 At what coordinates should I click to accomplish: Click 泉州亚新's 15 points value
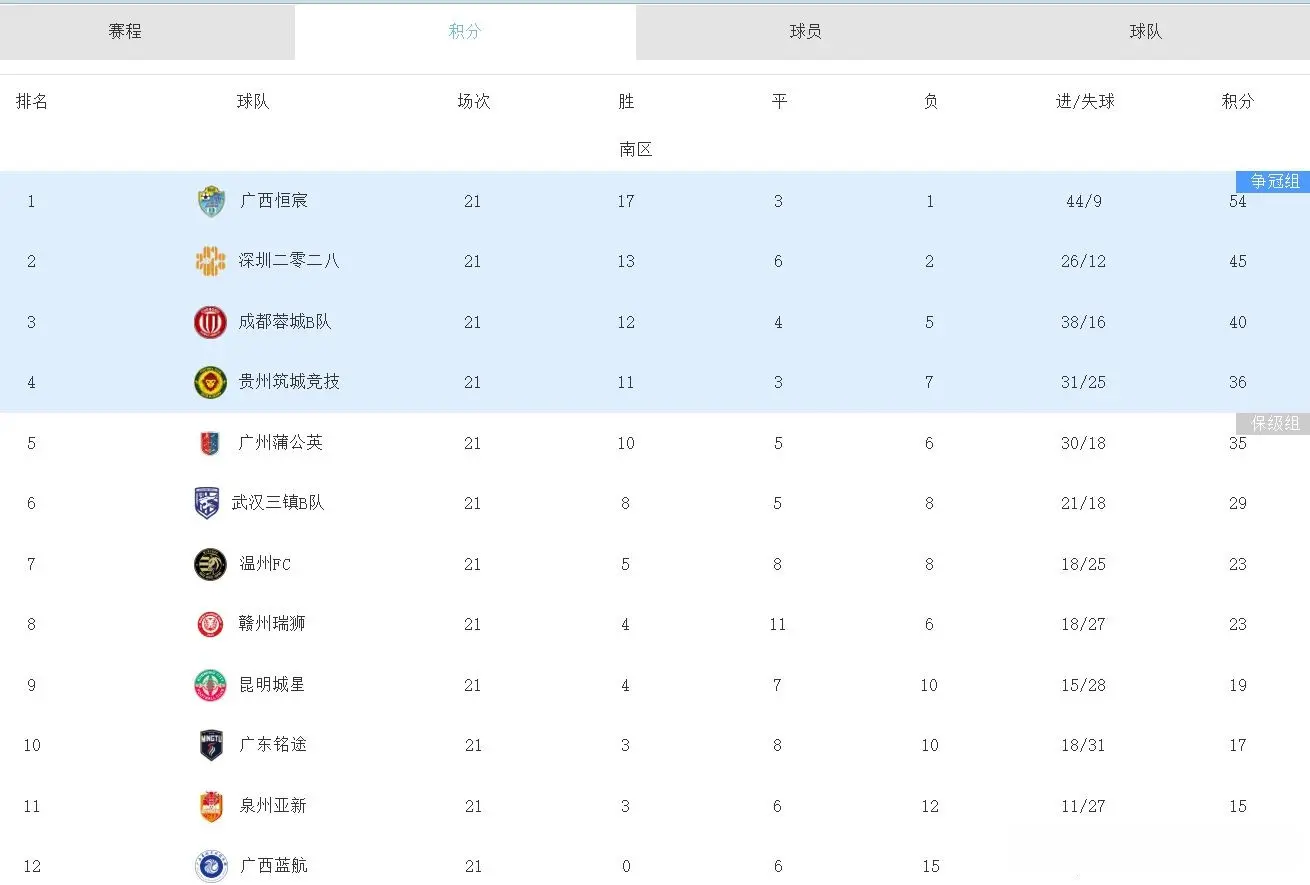[1238, 807]
